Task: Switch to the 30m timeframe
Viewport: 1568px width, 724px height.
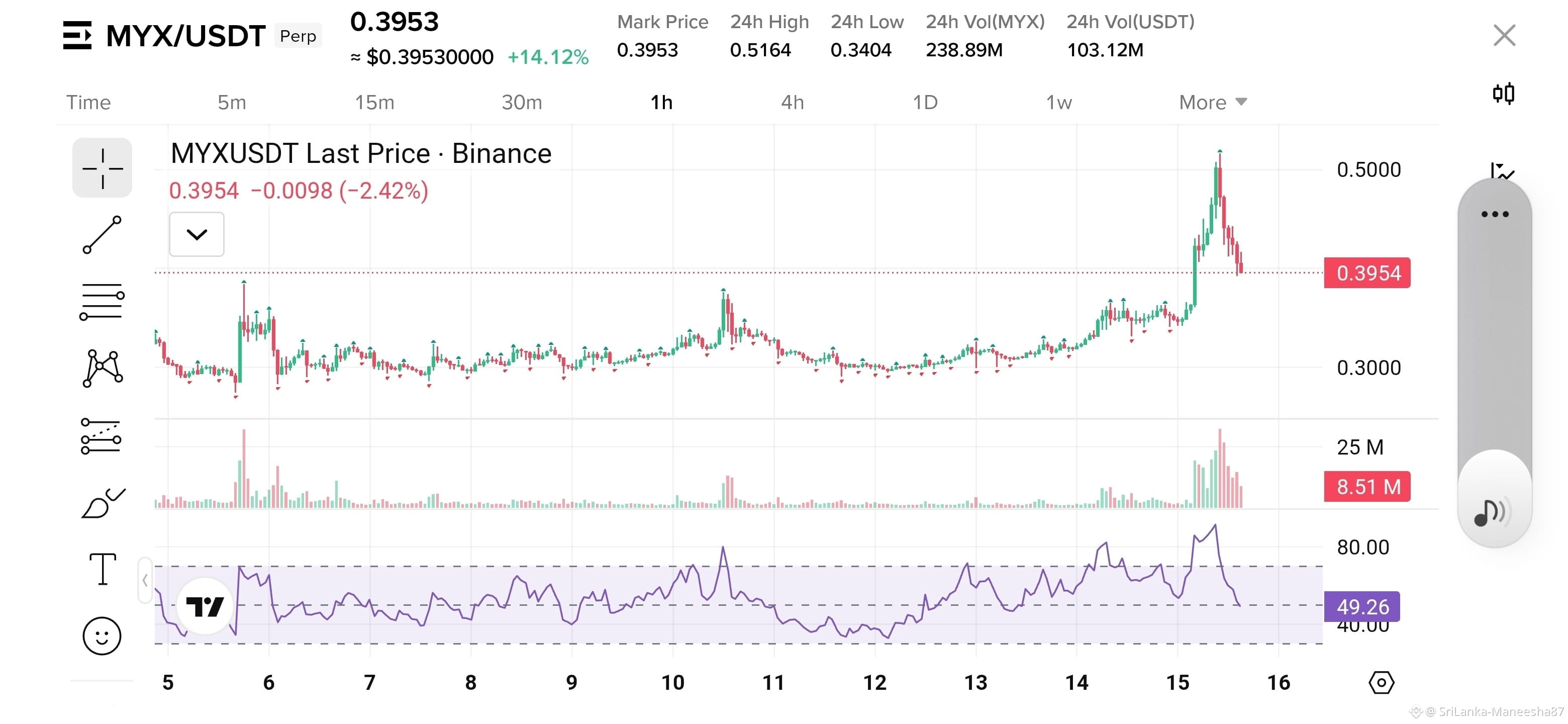Action: pyautogui.click(x=522, y=102)
